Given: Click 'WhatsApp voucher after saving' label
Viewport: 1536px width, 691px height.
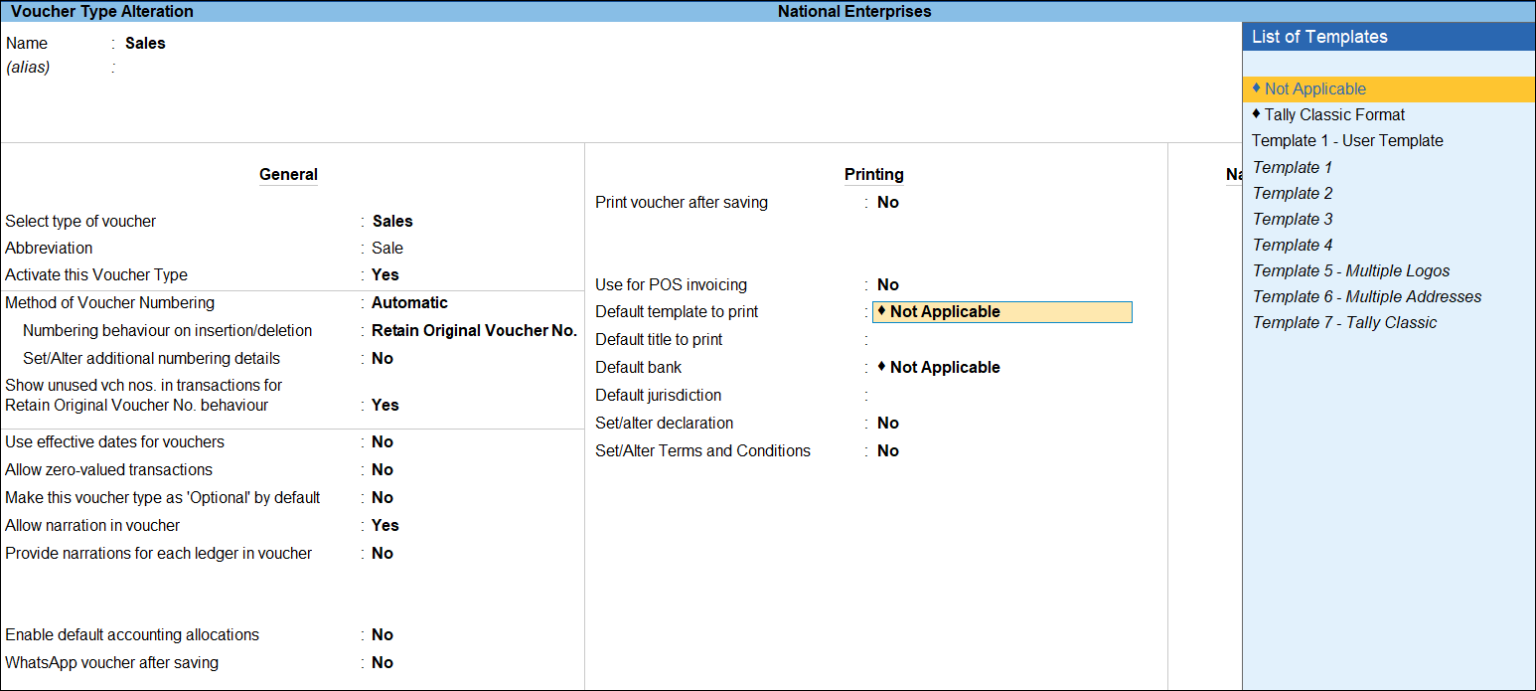Looking at the screenshot, I should (x=112, y=663).
